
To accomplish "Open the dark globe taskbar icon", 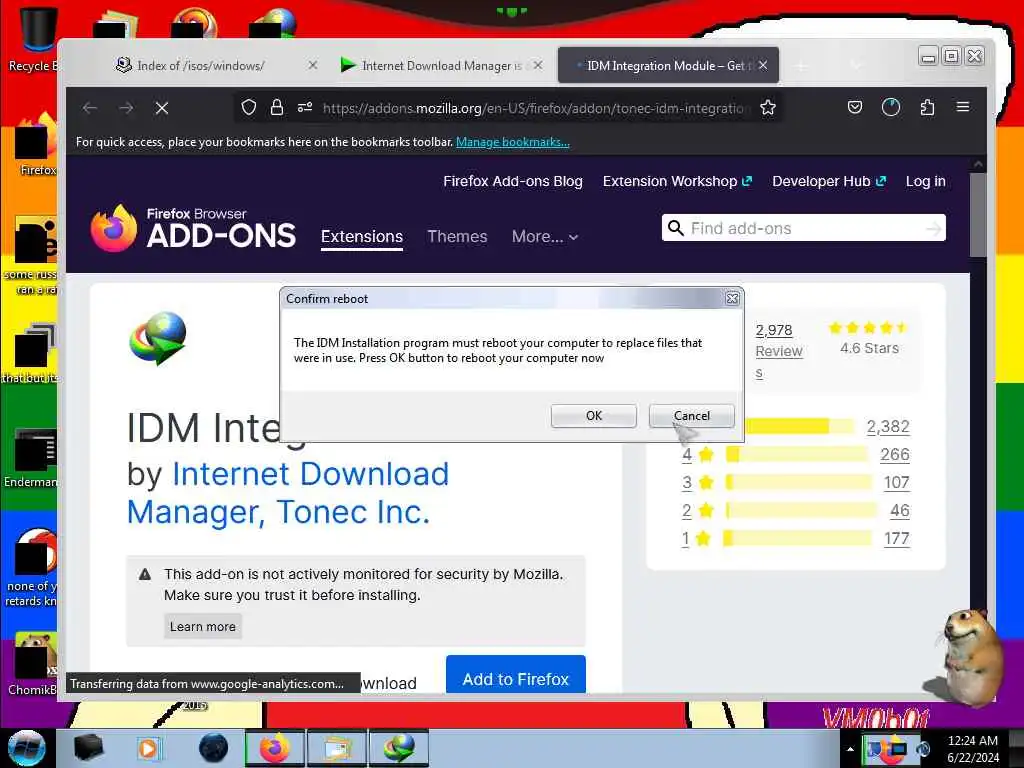I will (x=213, y=748).
